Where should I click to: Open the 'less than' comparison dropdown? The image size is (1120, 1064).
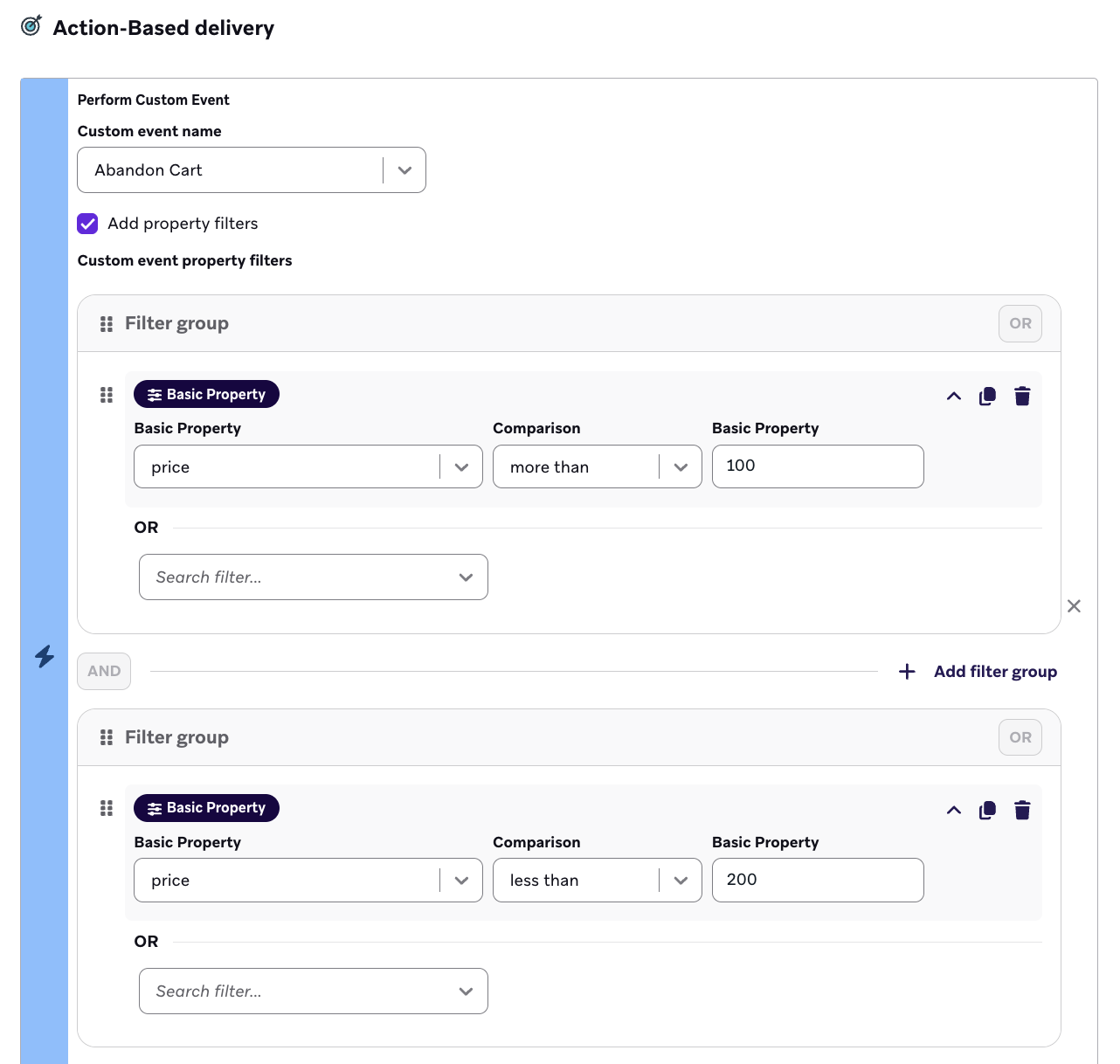(x=598, y=881)
